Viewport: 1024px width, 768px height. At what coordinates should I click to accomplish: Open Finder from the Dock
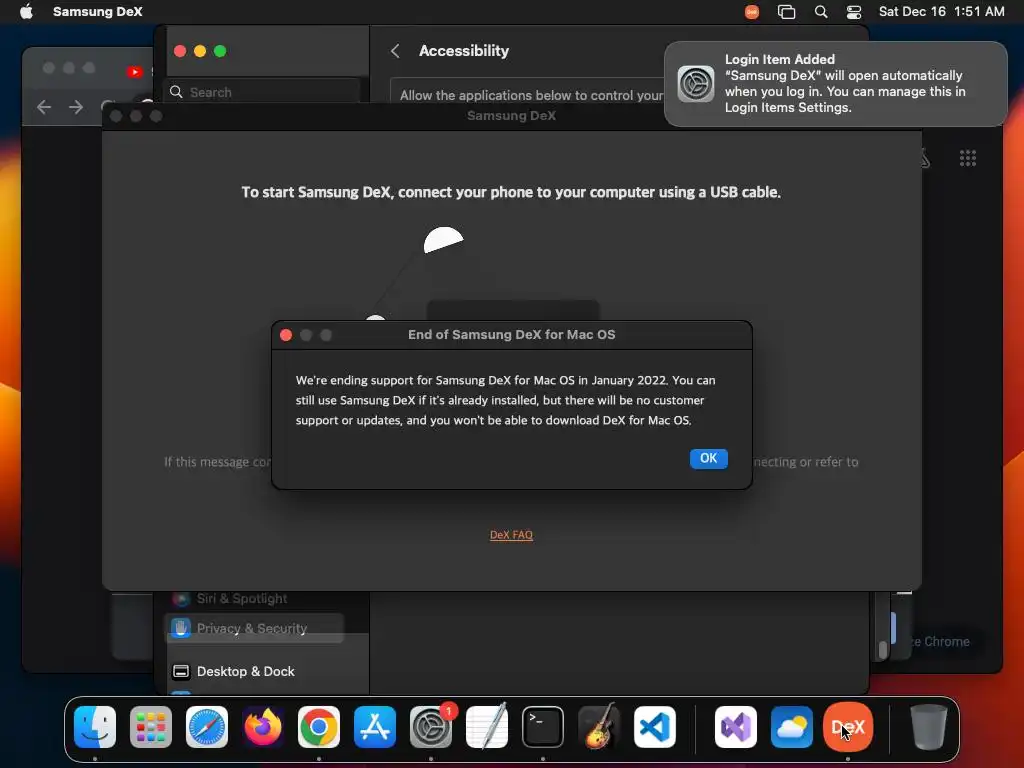[95, 727]
